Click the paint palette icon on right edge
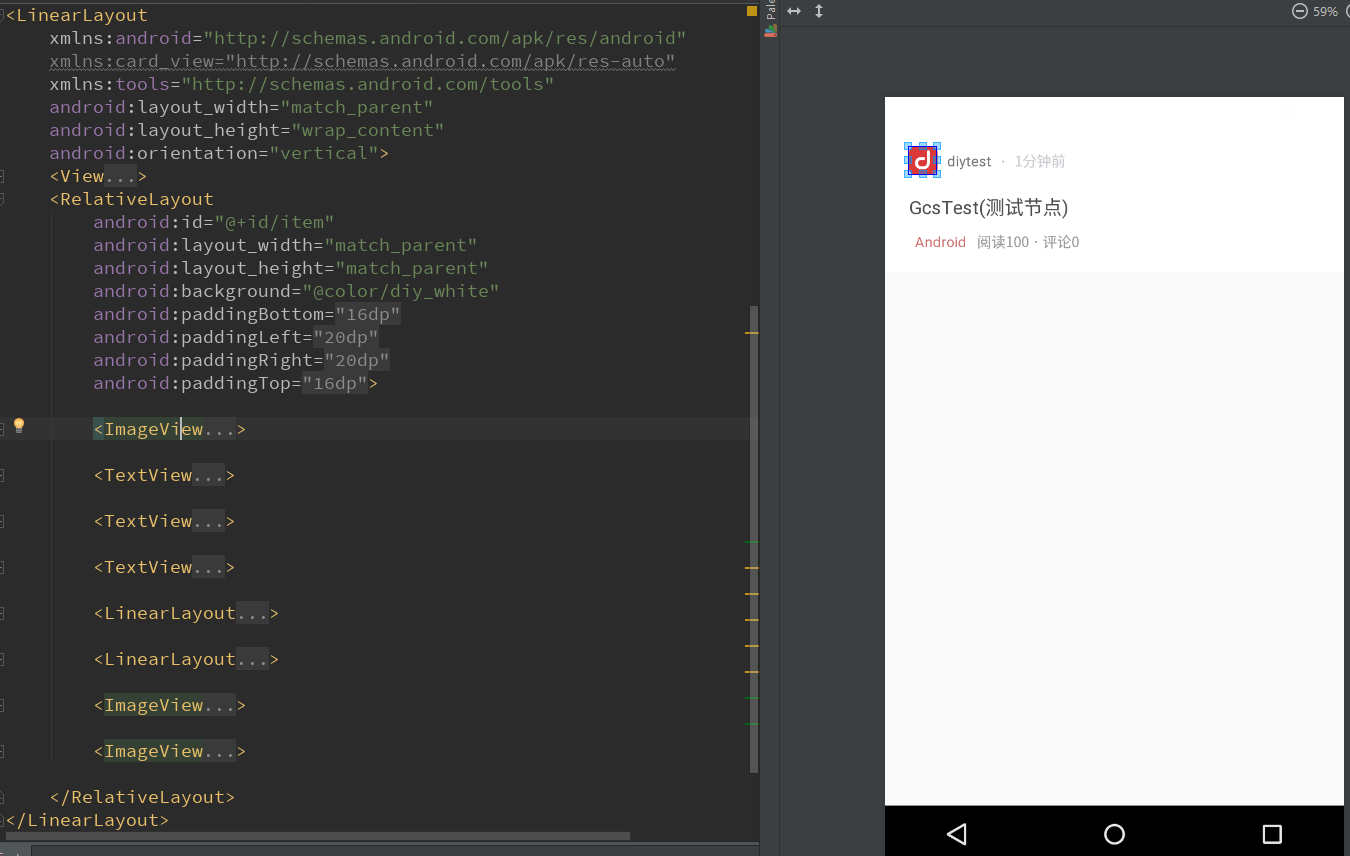 [x=770, y=31]
